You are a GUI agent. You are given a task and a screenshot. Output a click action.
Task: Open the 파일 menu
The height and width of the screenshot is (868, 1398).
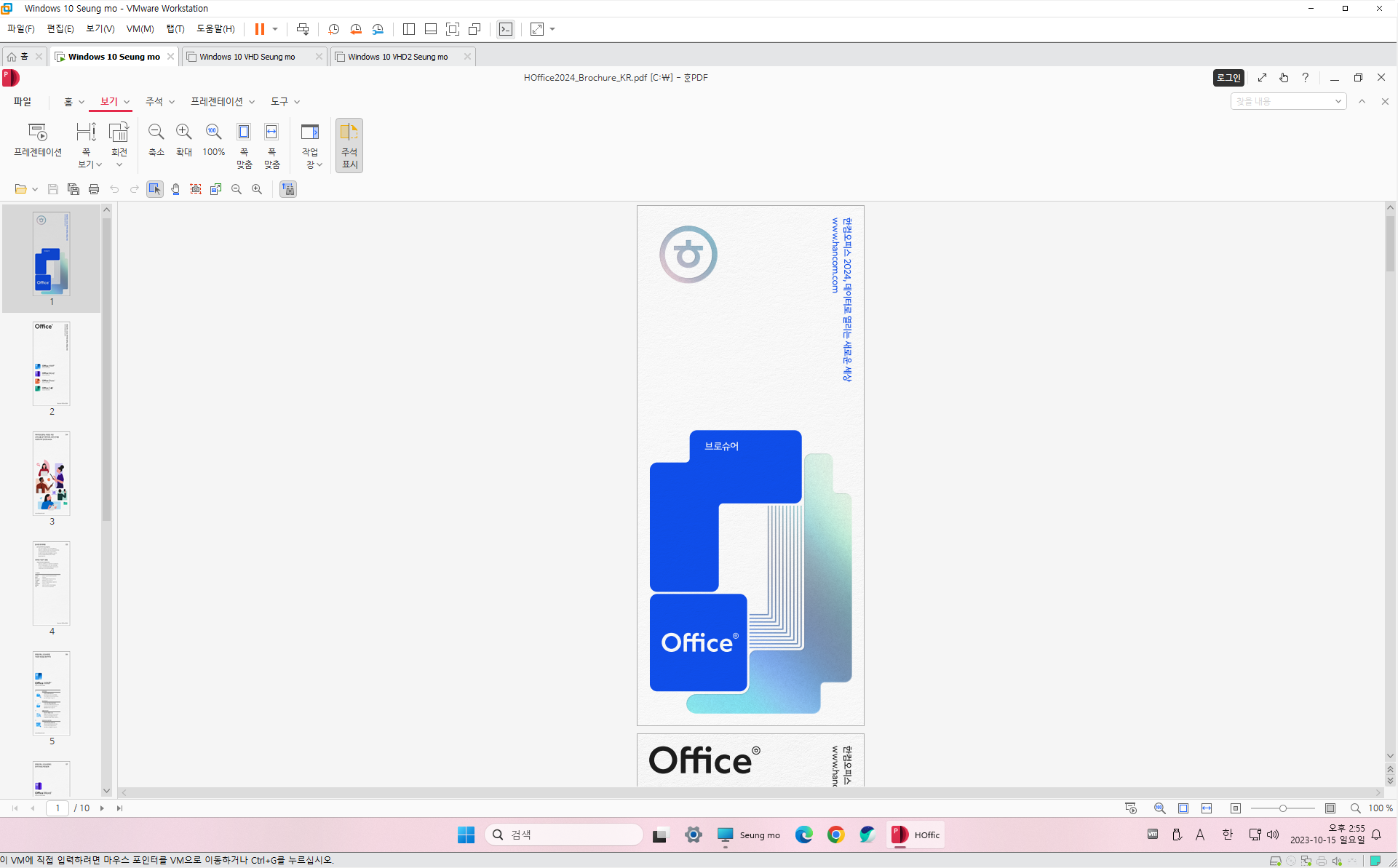point(22,102)
